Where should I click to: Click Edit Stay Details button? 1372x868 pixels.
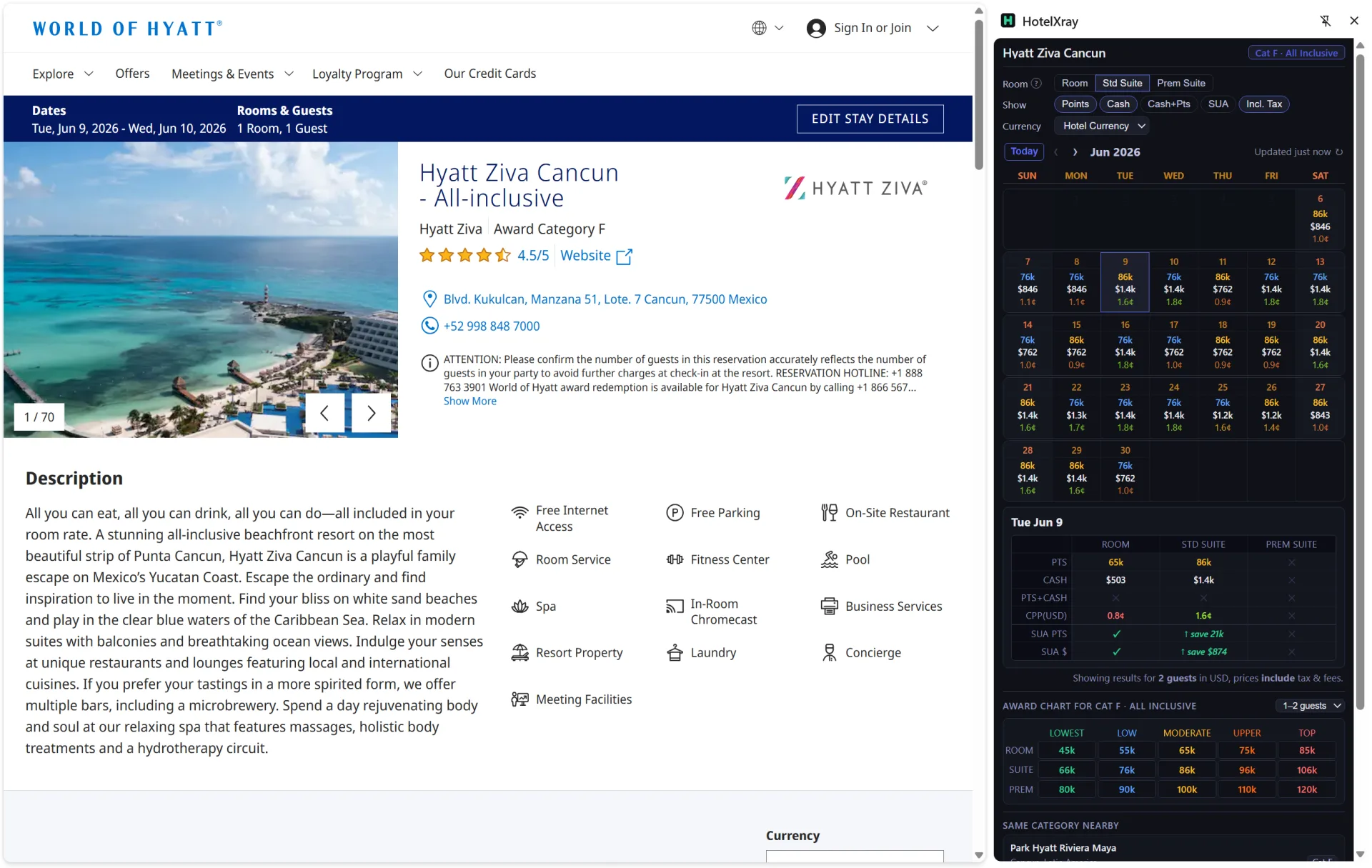pos(870,119)
